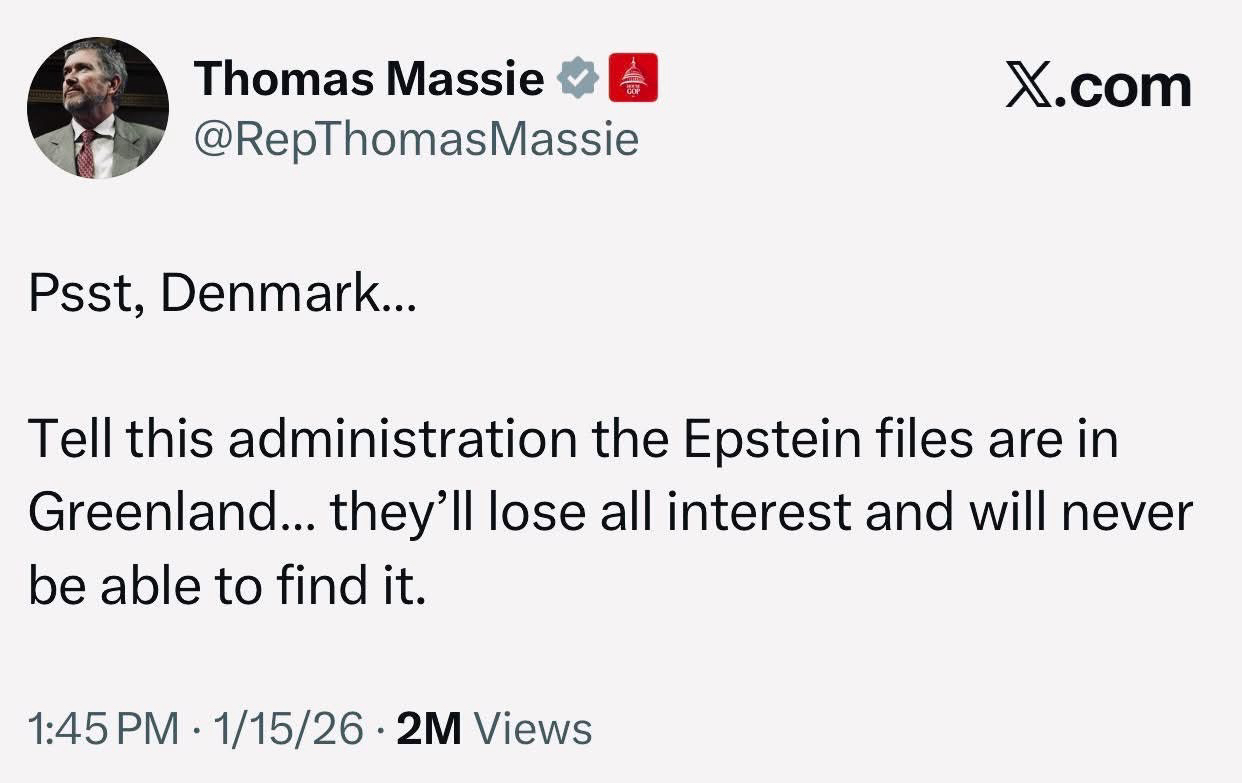The image size is (1242, 783).
Task: Click the bold "2M" view count
Action: pos(428,730)
